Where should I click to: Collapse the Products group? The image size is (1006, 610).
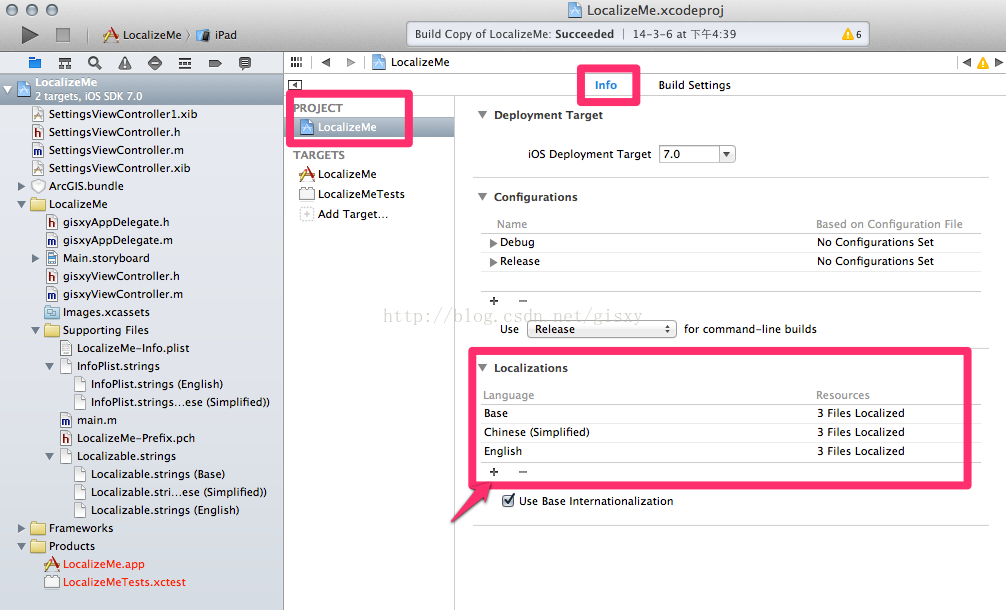pos(21,546)
